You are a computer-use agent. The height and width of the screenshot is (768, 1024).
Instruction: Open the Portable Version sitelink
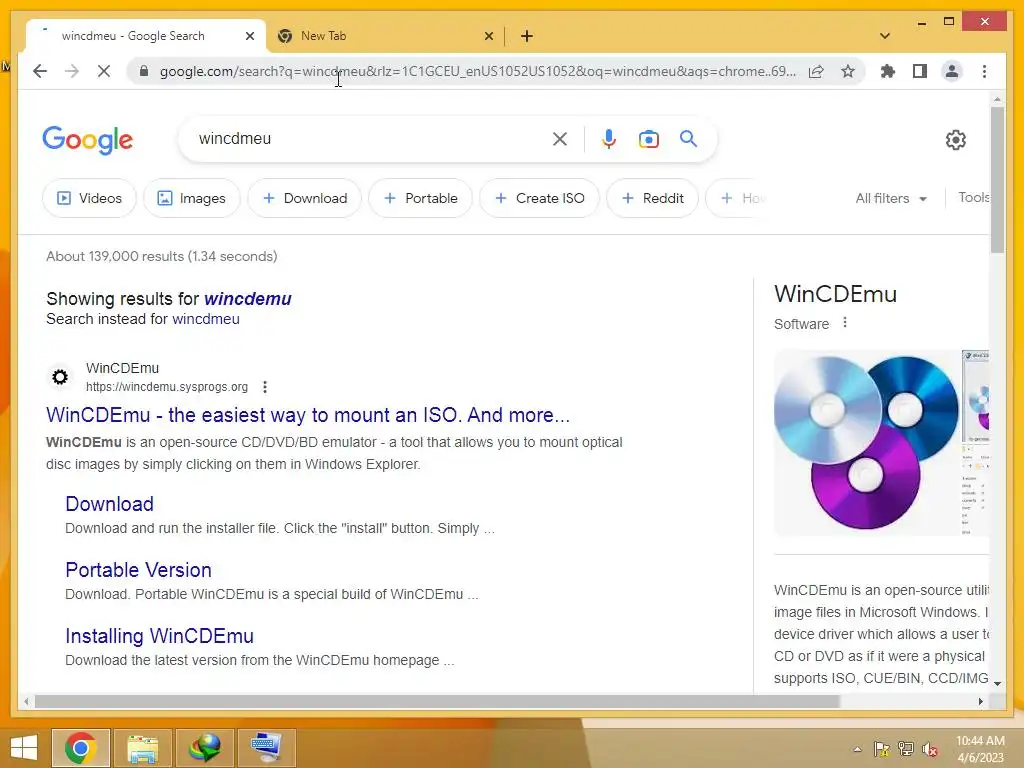138,569
